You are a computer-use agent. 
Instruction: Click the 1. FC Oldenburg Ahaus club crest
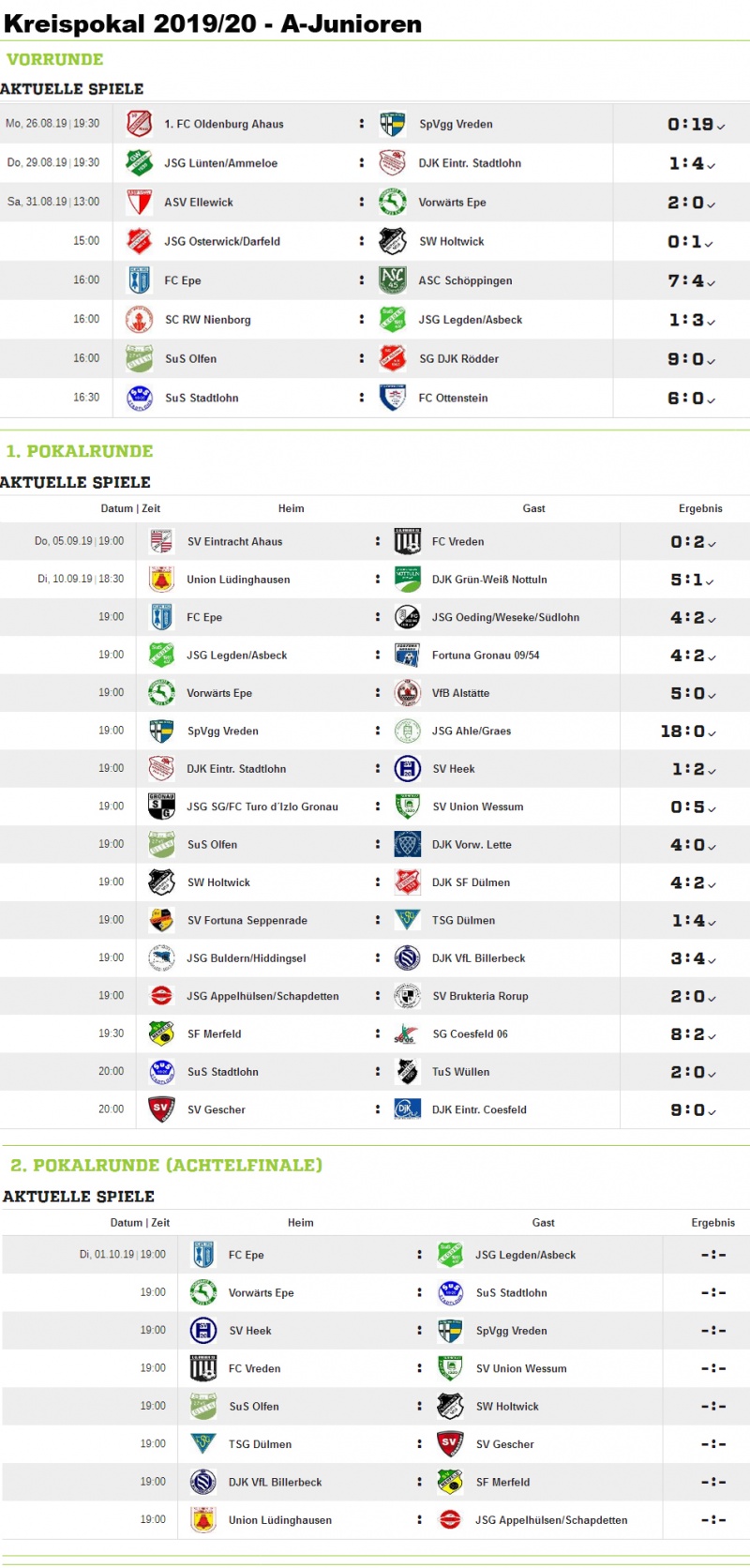coord(140,124)
